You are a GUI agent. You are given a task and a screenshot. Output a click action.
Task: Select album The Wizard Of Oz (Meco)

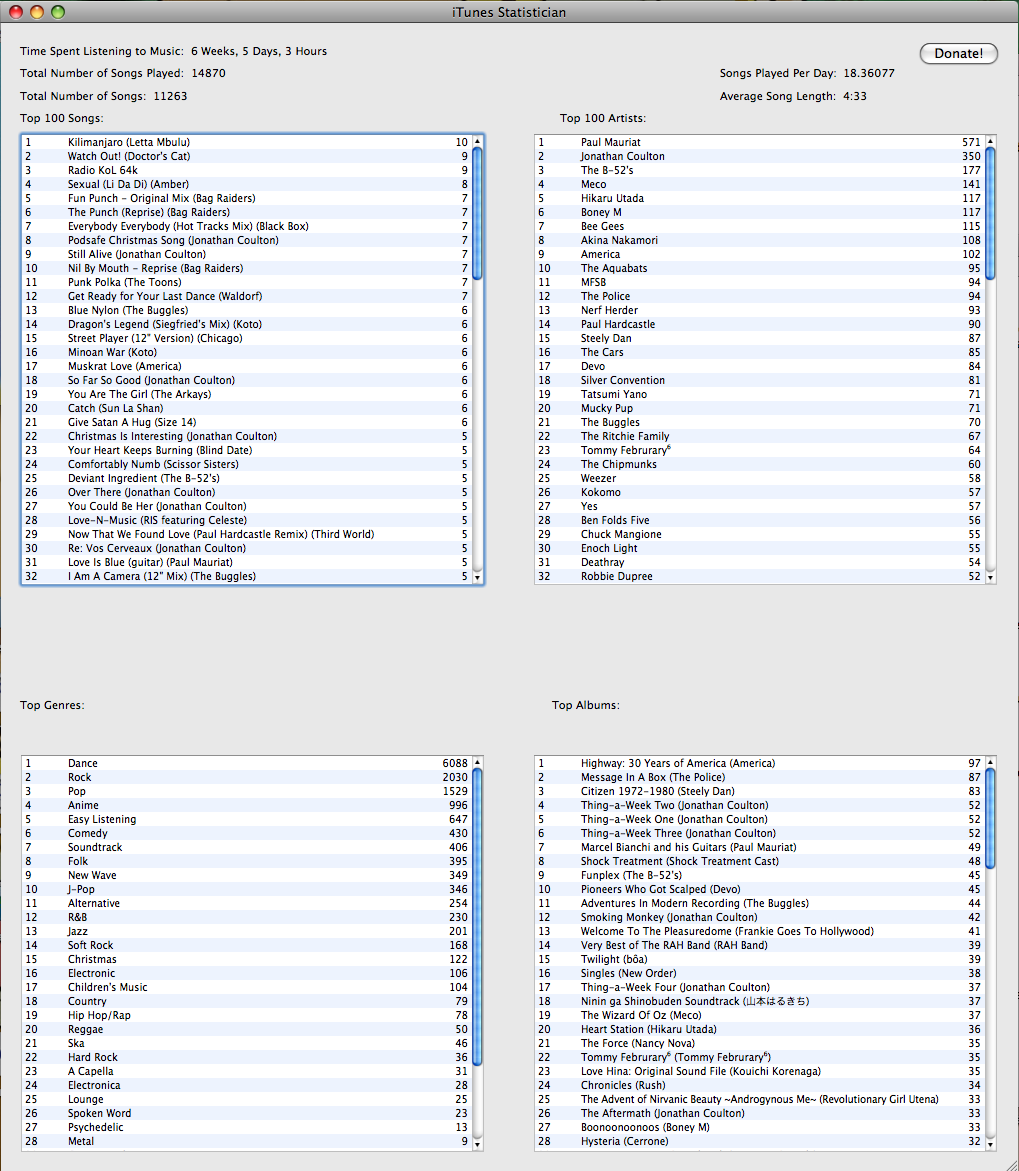760,1015
